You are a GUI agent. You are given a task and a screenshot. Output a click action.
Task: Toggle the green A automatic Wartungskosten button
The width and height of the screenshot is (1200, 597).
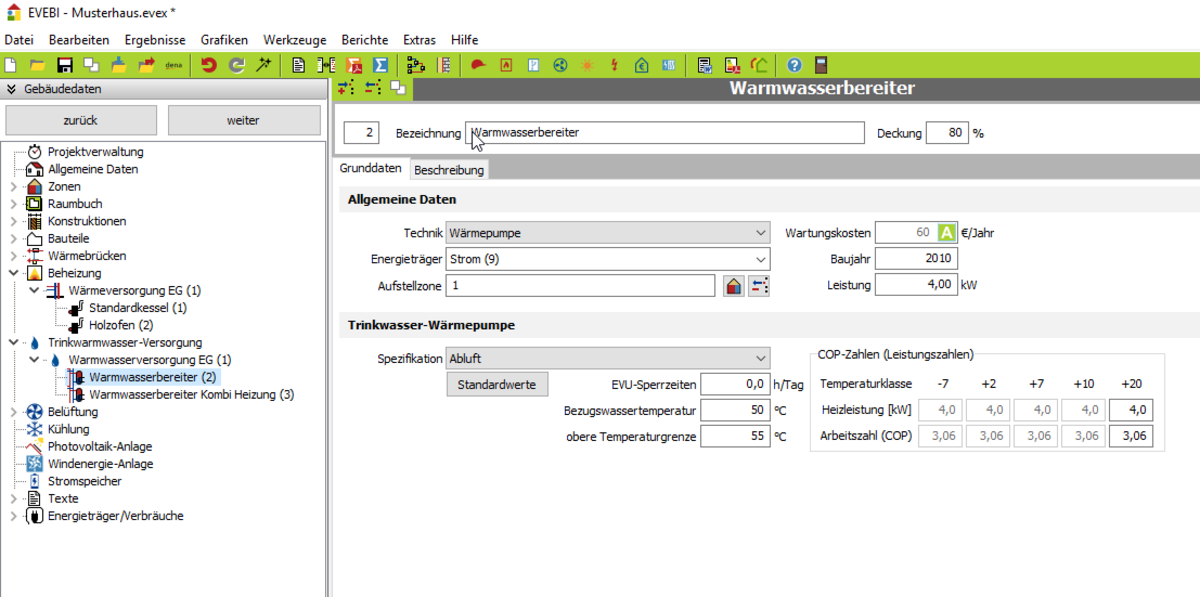tap(947, 233)
